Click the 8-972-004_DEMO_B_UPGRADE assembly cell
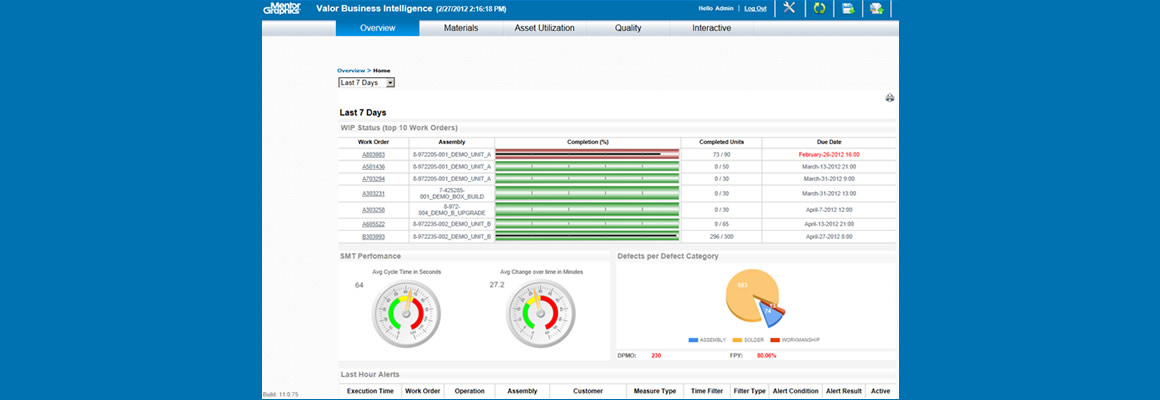This screenshot has height=400, width=1160. 451,210
